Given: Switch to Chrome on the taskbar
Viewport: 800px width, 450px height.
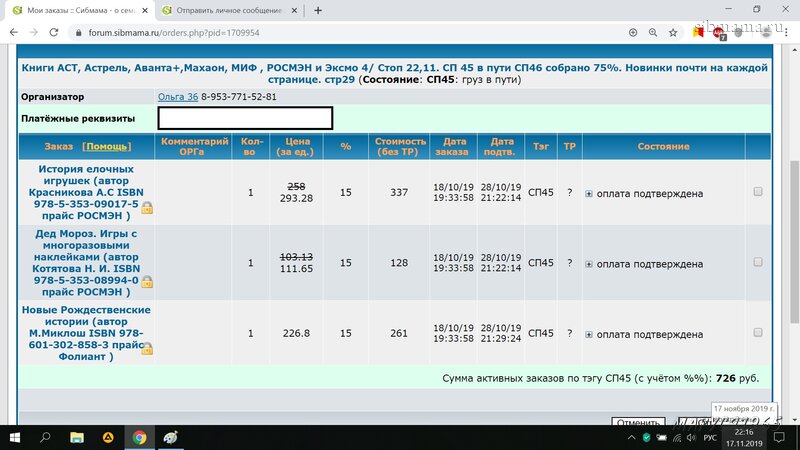Looking at the screenshot, I should click(139, 437).
